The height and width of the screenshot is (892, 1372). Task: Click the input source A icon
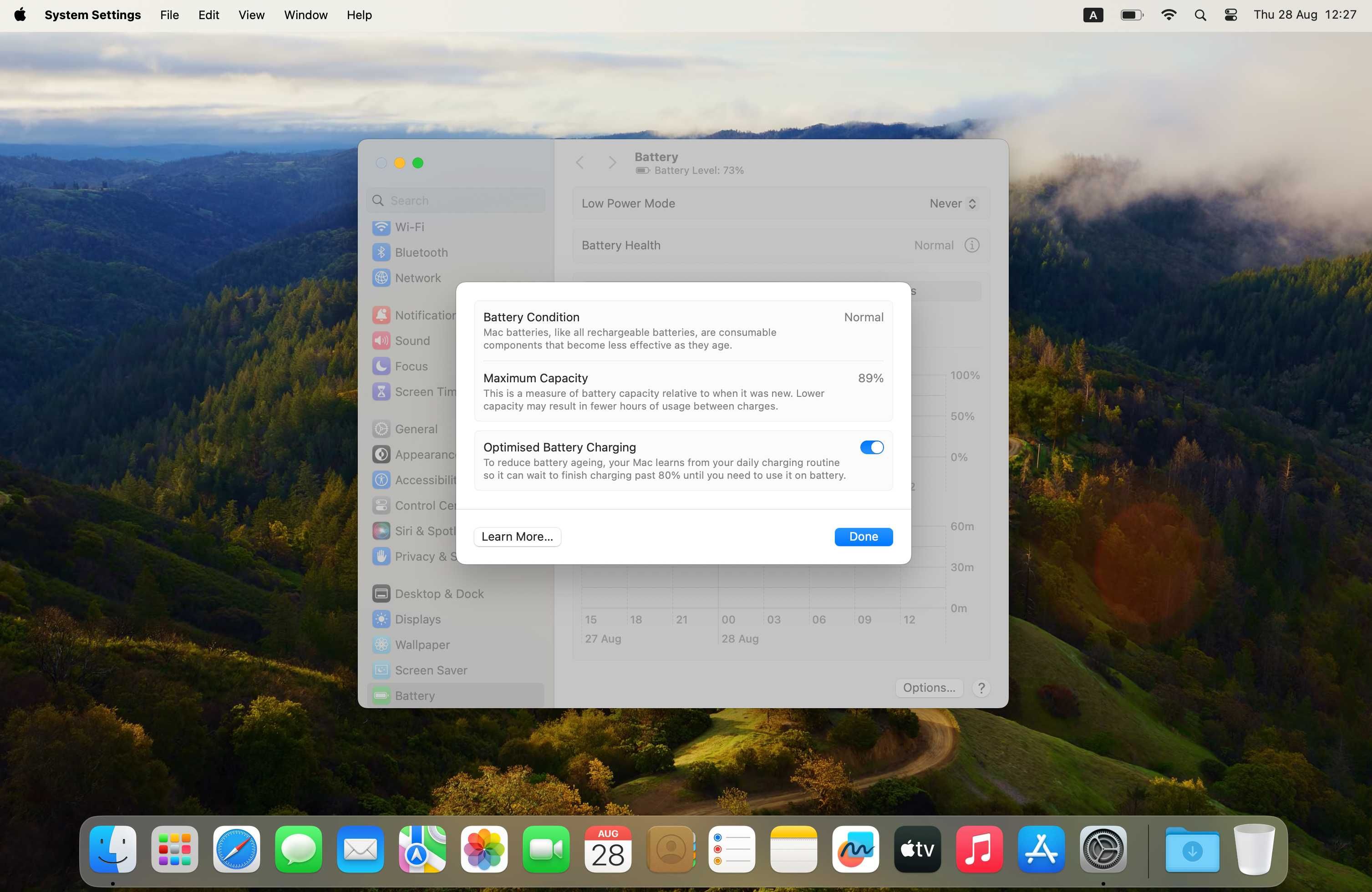[1093, 15]
